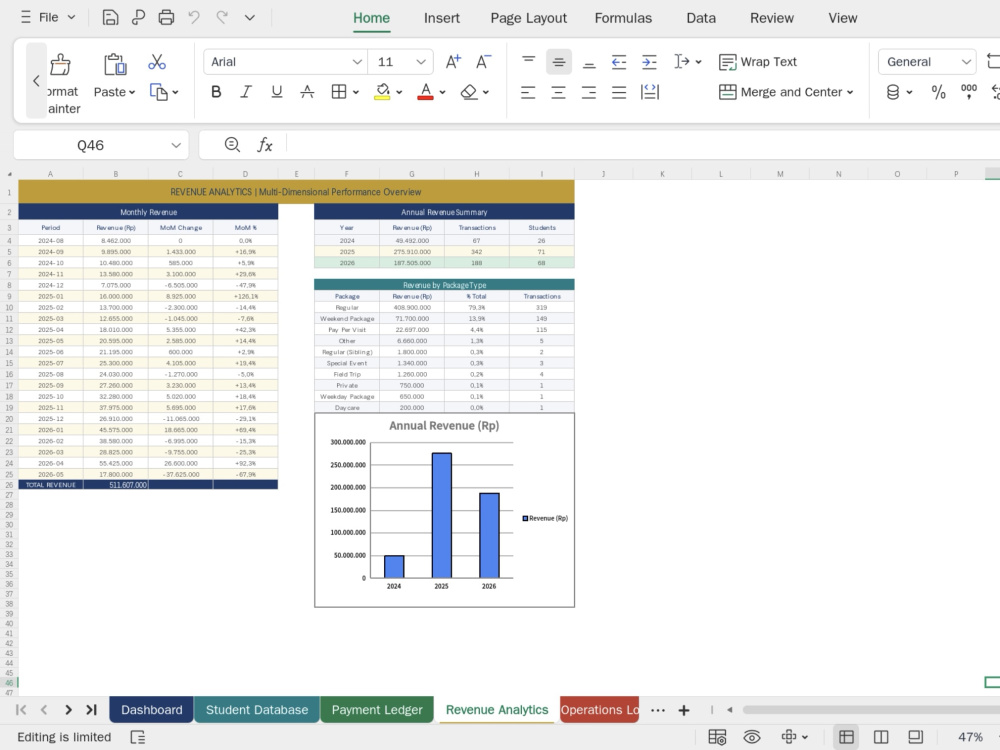
Task: Show more sheets with ellipsis button
Action: pos(658,710)
